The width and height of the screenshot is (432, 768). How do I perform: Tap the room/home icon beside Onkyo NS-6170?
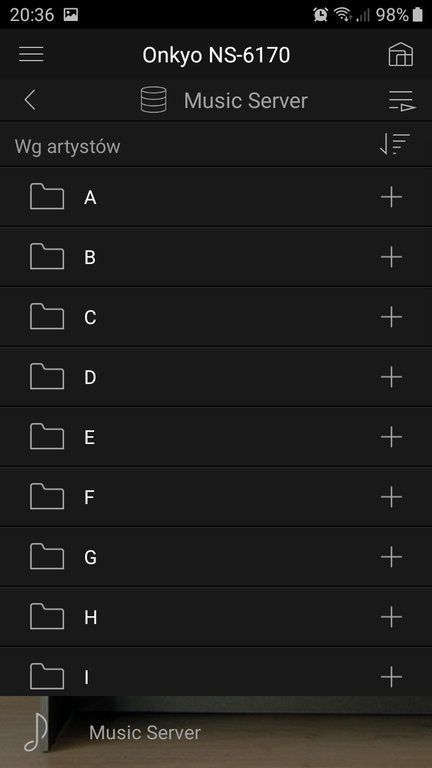(x=401, y=54)
